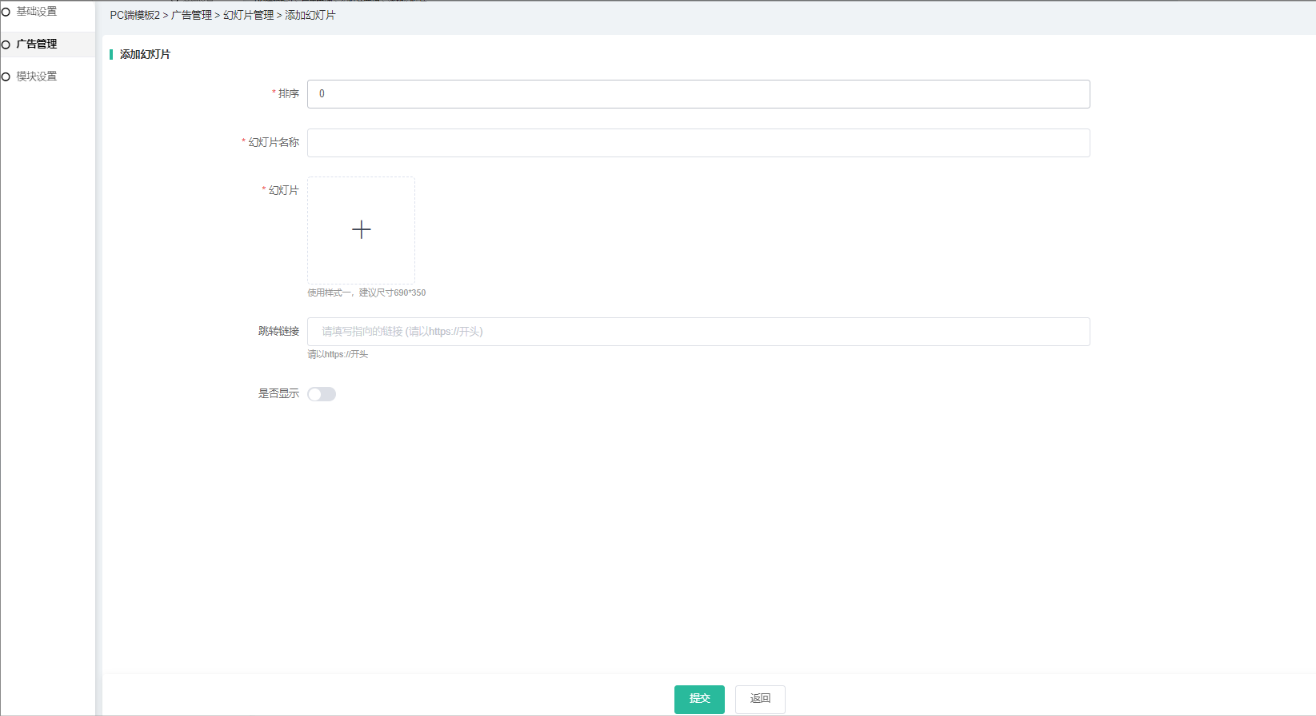The image size is (1316, 716).
Task: Toggle the 是否显示 switch
Action: tap(322, 394)
